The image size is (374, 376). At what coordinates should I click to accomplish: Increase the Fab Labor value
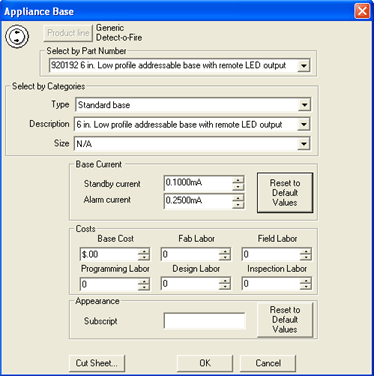click(x=225, y=251)
